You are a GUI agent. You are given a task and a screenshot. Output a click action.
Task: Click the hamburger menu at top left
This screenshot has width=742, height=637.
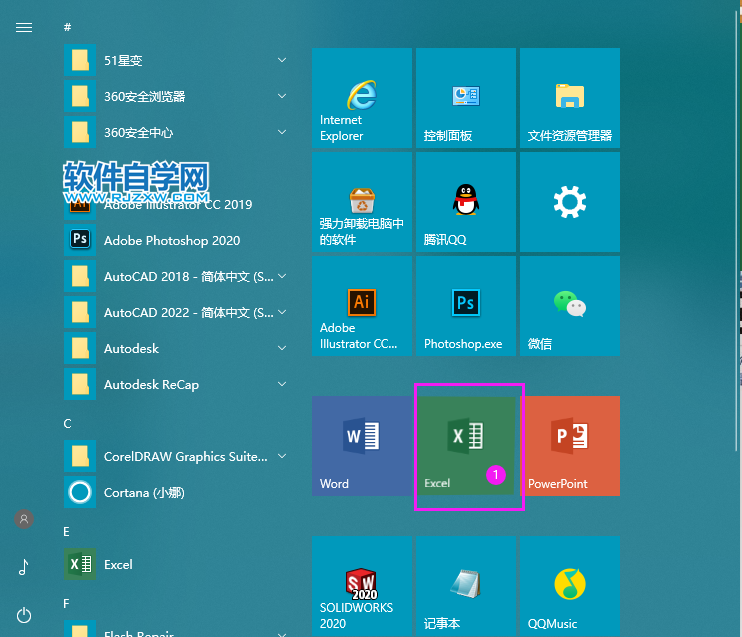click(x=24, y=27)
